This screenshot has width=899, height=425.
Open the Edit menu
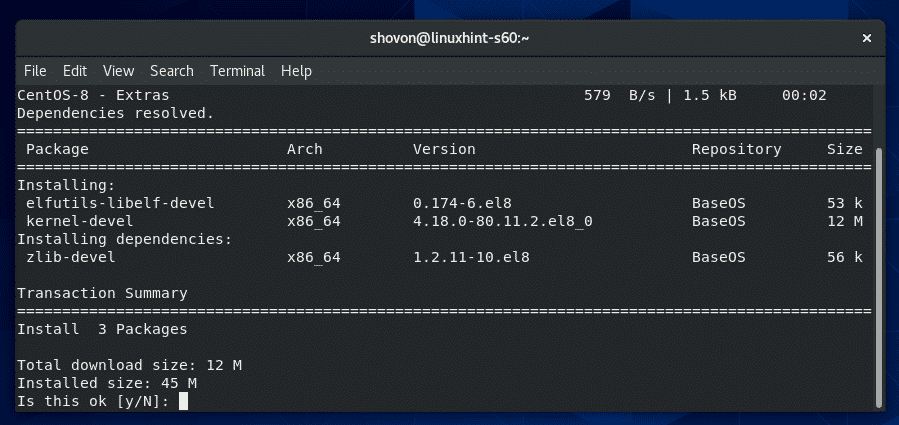tap(75, 71)
